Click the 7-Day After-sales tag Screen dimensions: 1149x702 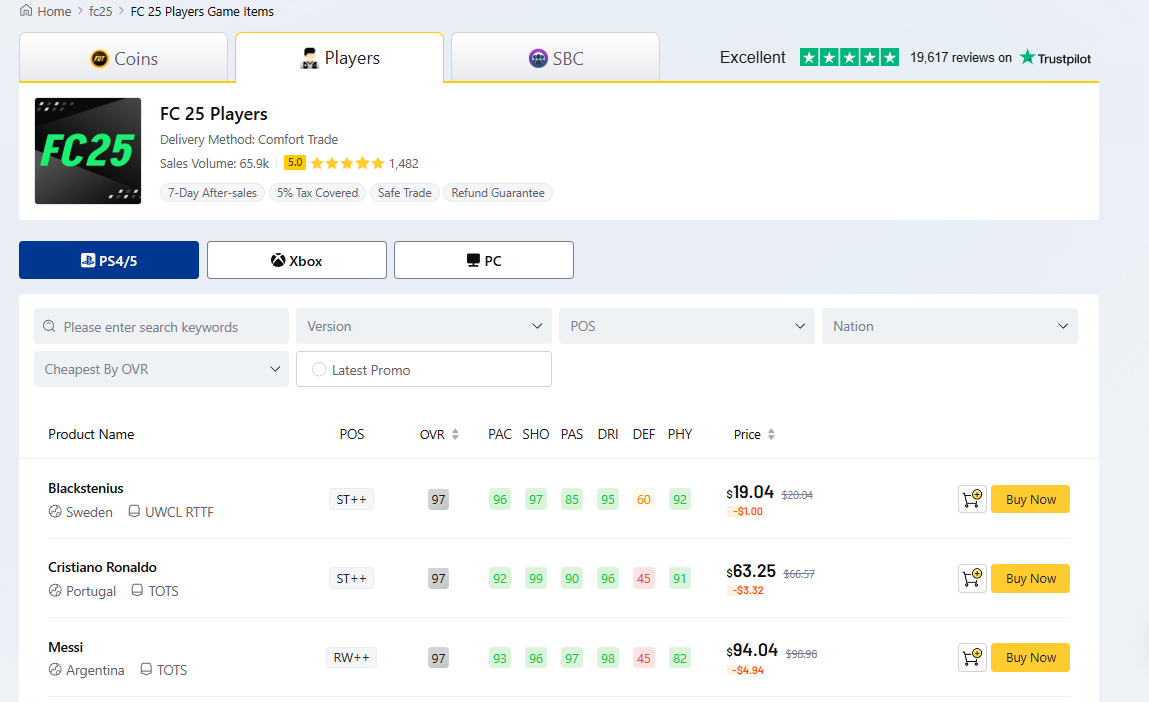pos(213,193)
